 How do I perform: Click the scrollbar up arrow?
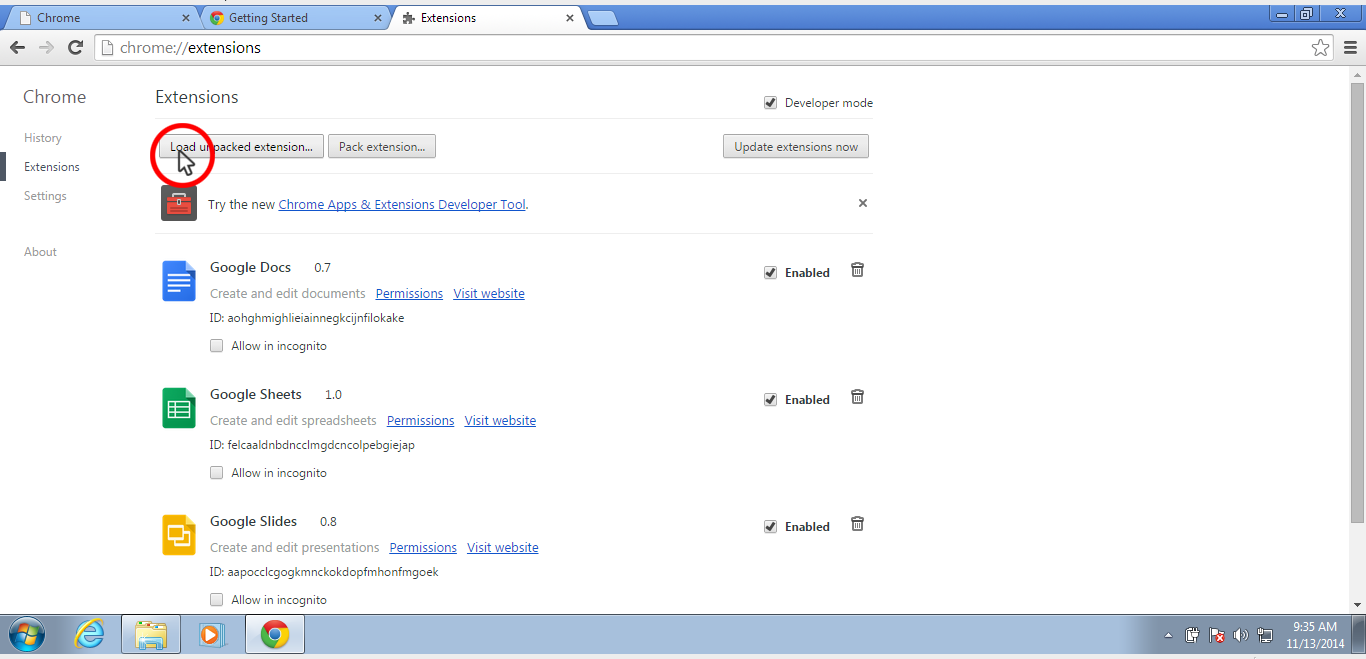(x=1357, y=74)
